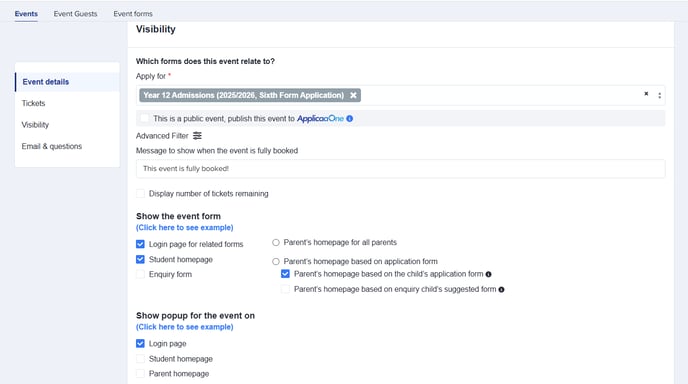
Task: Remove the Year 12 Admissions tag
Action: (x=353, y=95)
